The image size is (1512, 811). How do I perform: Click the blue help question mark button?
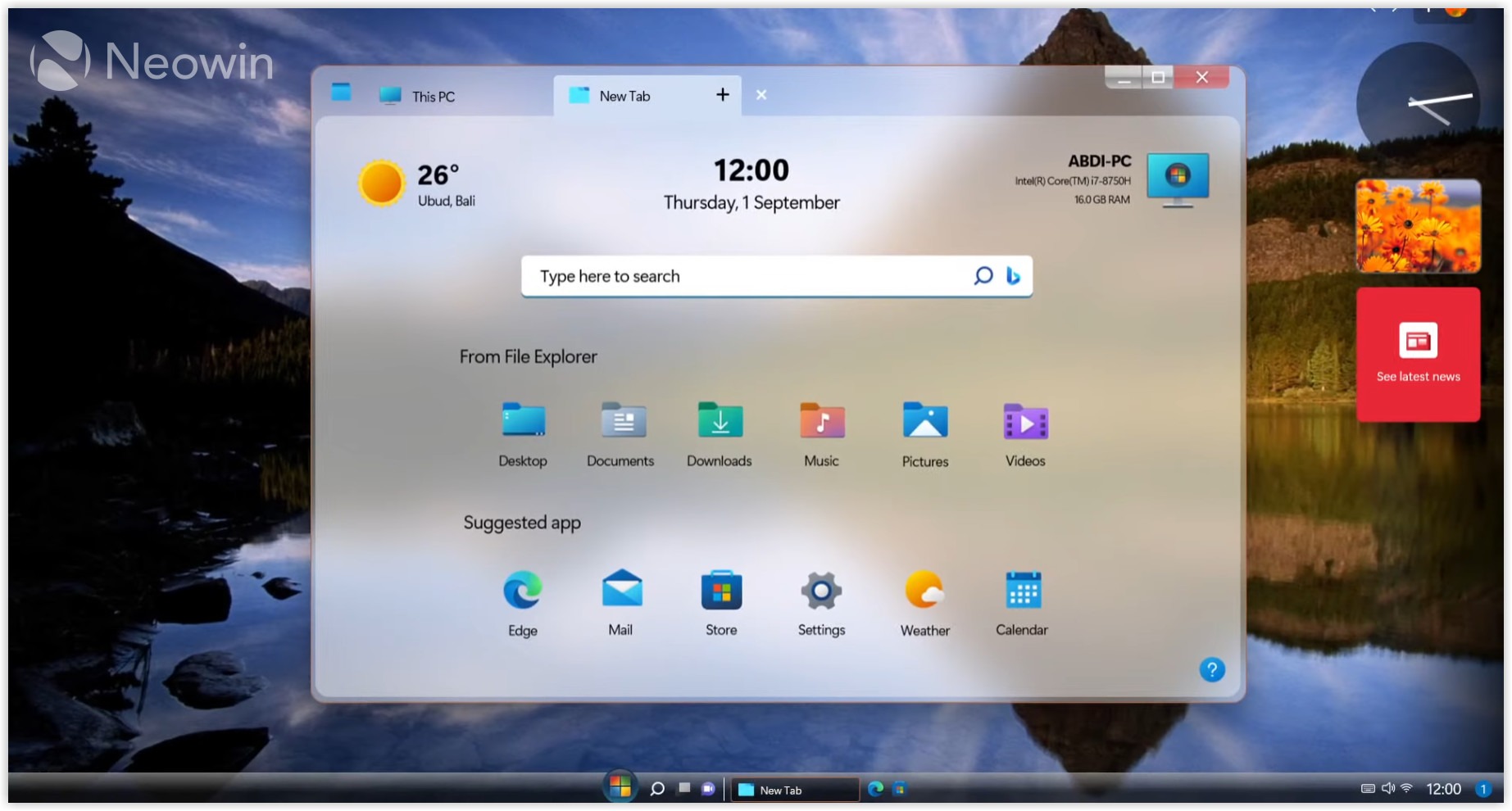tap(1212, 669)
